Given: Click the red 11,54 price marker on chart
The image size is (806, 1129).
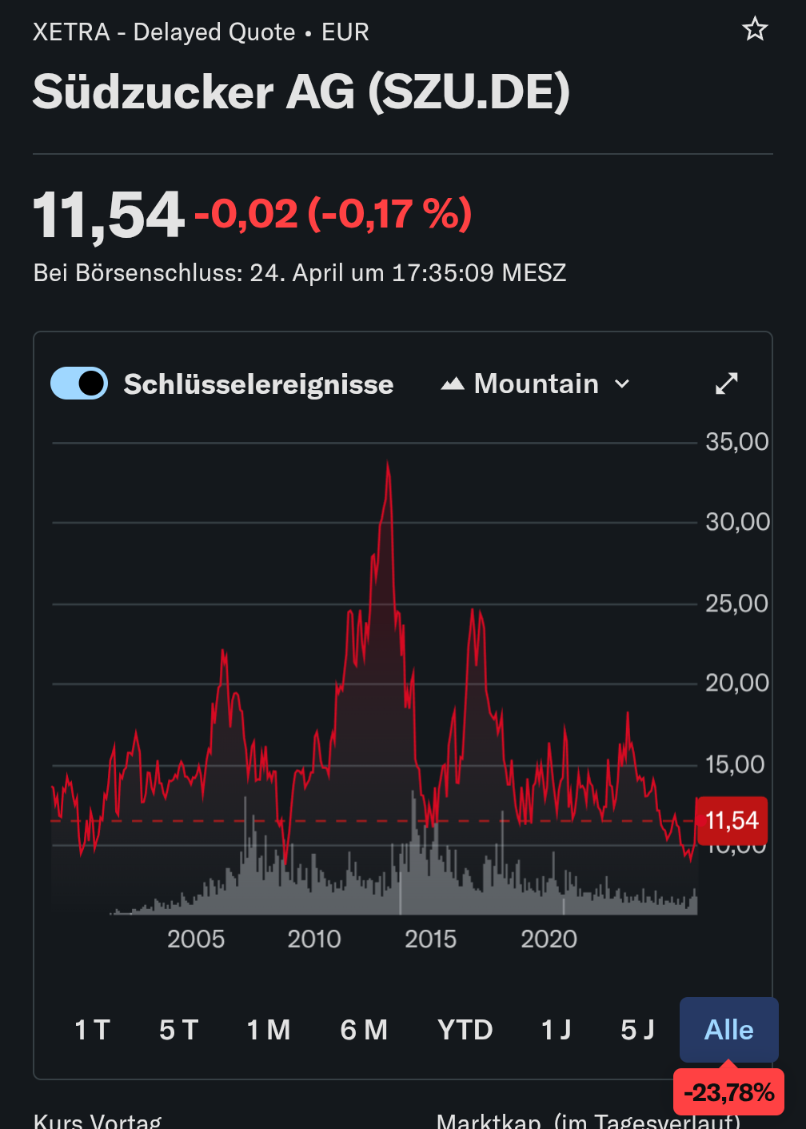Looking at the screenshot, I should pyautogui.click(x=732, y=821).
